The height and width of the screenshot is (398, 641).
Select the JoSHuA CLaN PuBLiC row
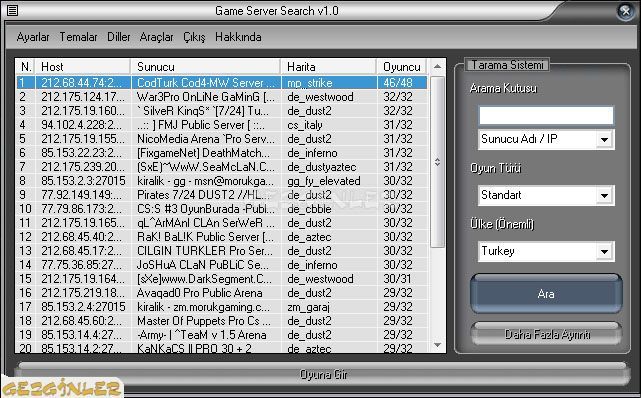click(222, 265)
